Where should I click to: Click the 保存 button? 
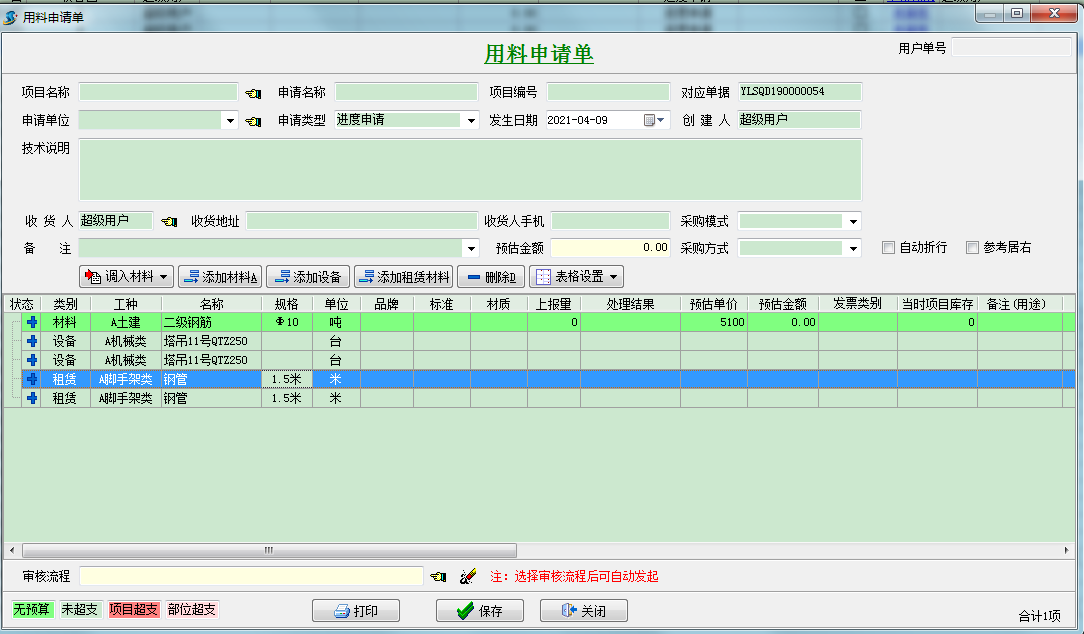(478, 611)
